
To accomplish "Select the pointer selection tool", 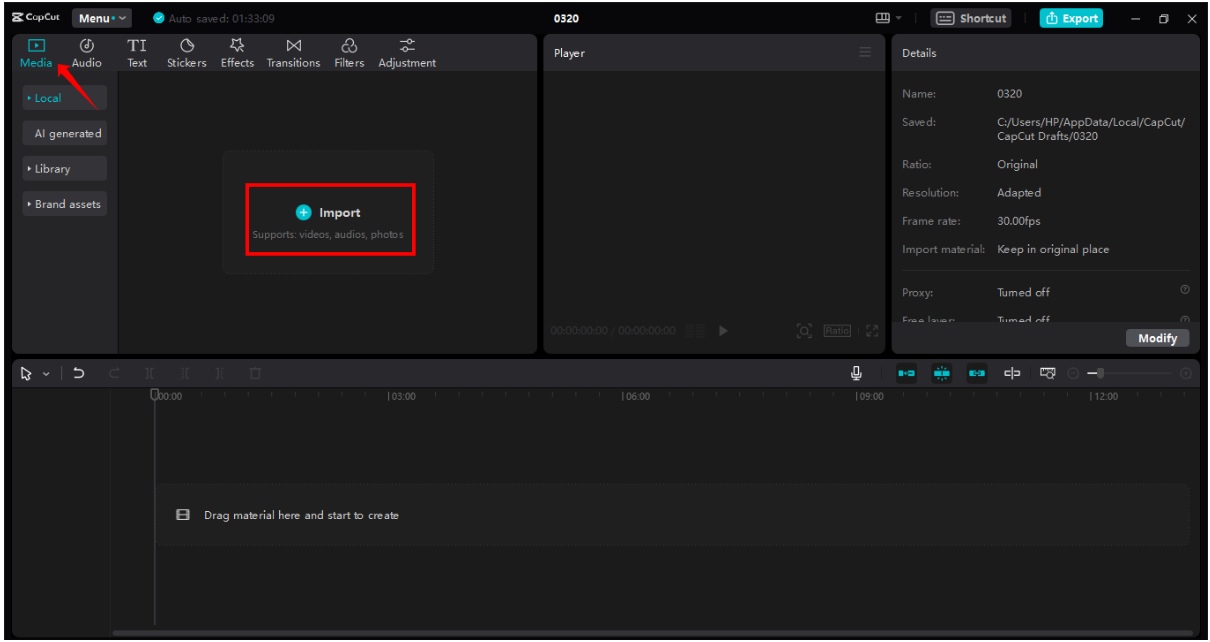I will pos(27,373).
